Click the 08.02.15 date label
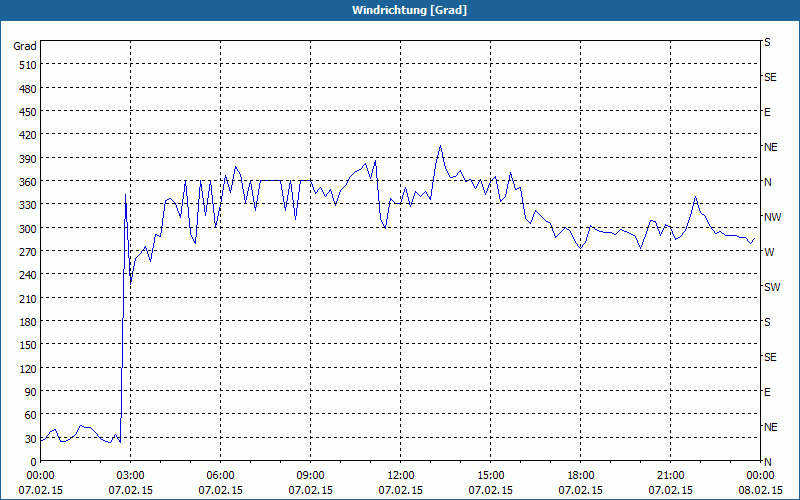Screen dimensions: 800x500 (760, 490)
